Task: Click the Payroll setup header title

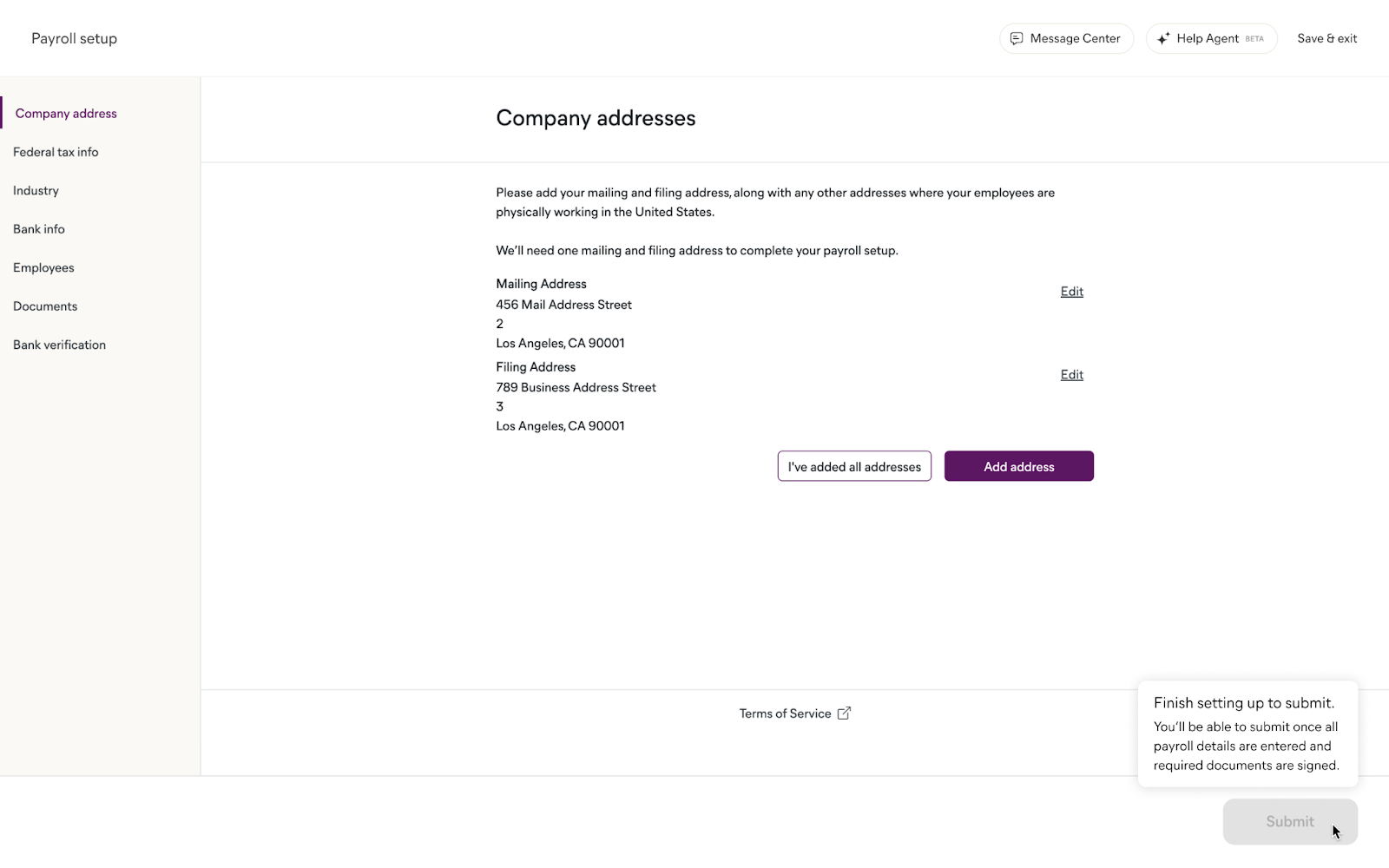Action: click(74, 39)
